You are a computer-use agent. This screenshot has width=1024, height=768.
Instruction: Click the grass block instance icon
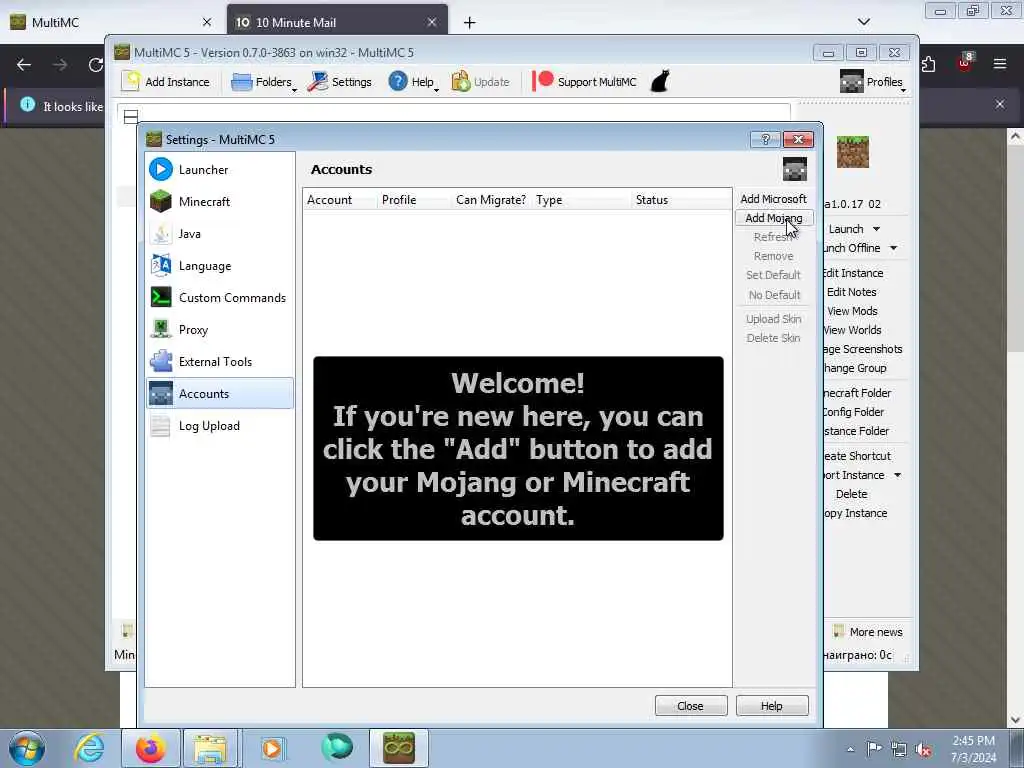853,152
